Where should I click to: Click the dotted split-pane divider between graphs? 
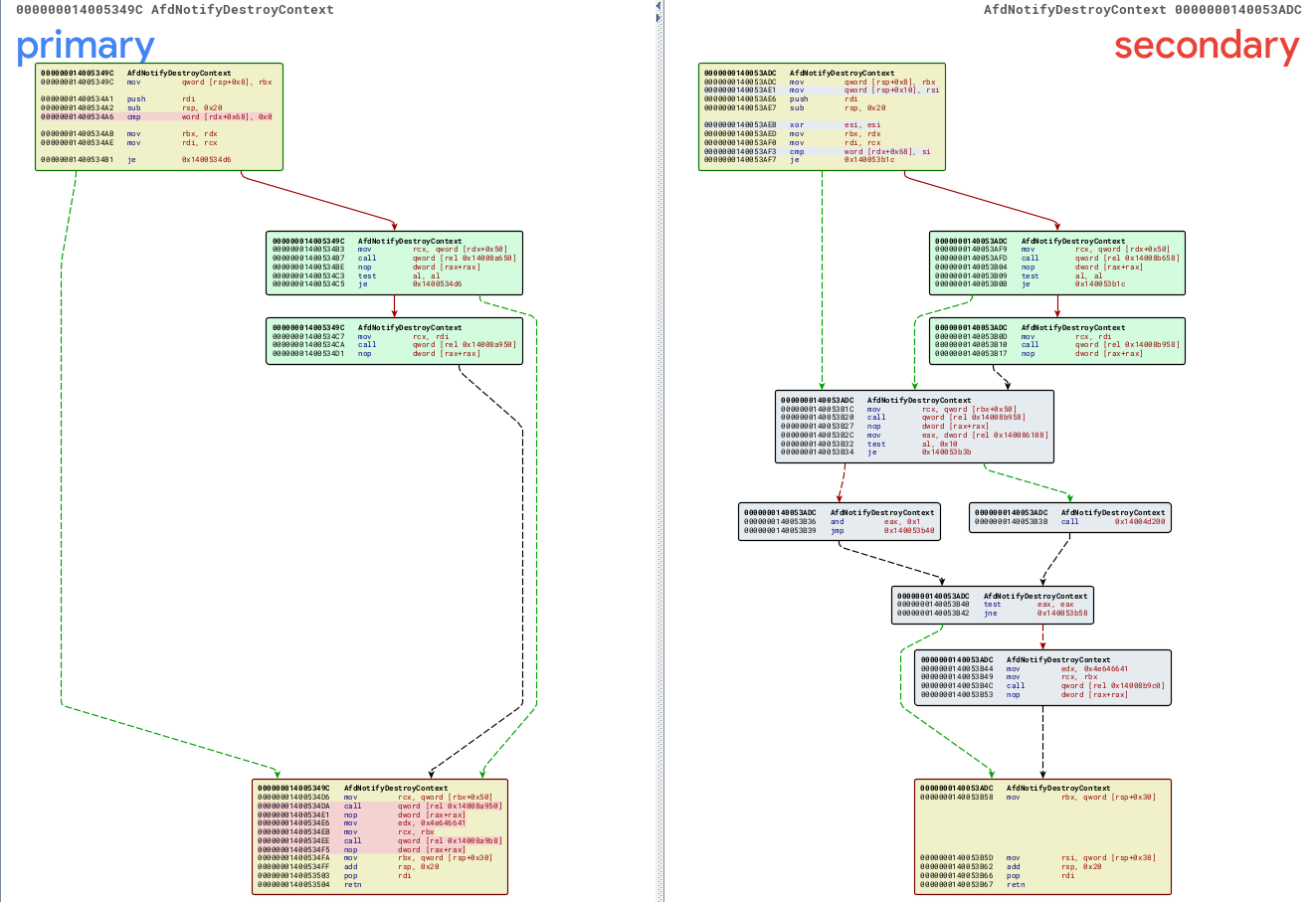(x=658, y=448)
